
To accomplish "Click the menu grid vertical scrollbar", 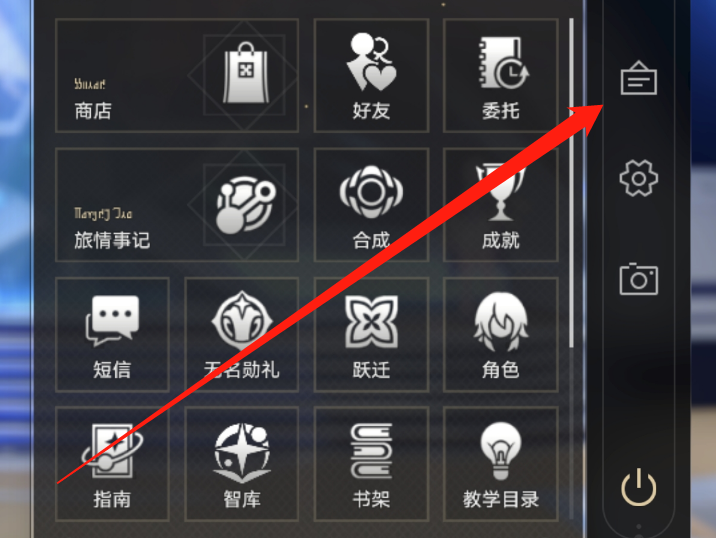I will (572, 183).
